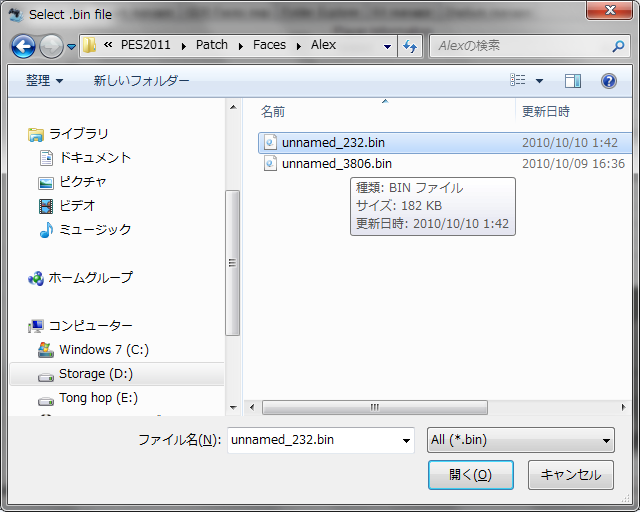Click the unnamed_232.bin file icon
The width and height of the screenshot is (640, 512).
coord(270,142)
